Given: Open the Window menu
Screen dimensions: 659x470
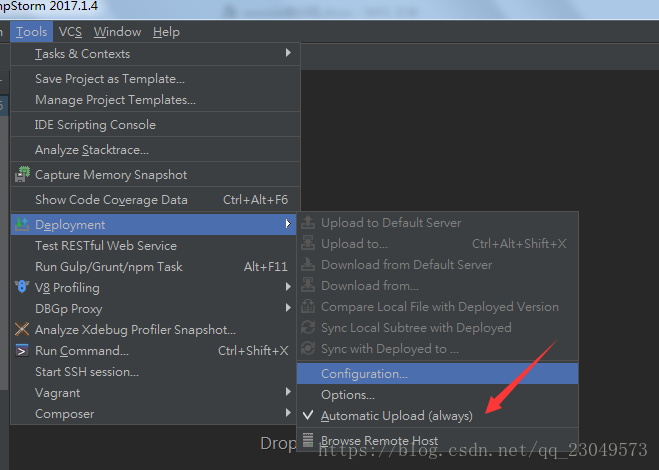Looking at the screenshot, I should pyautogui.click(x=117, y=32).
